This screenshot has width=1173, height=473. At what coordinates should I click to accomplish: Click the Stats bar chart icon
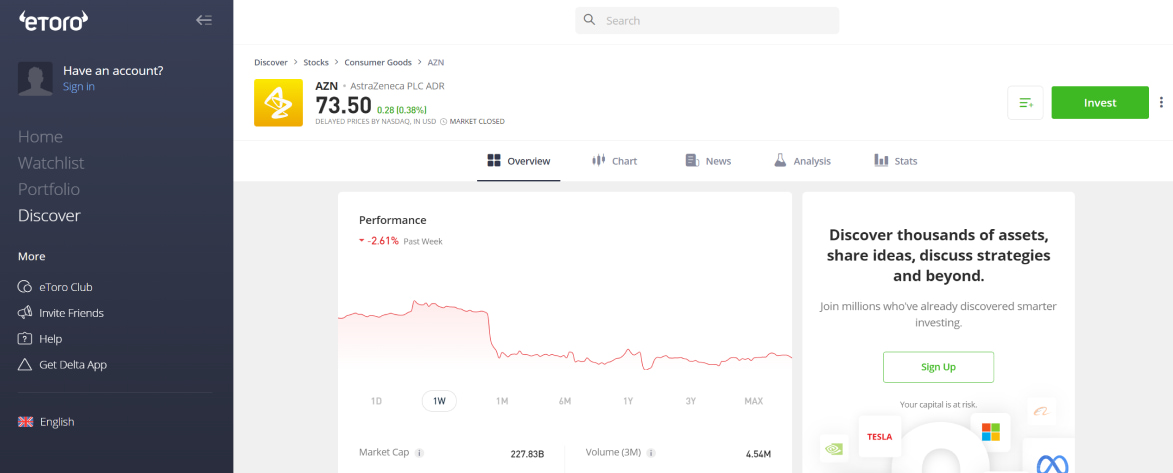click(x=881, y=160)
